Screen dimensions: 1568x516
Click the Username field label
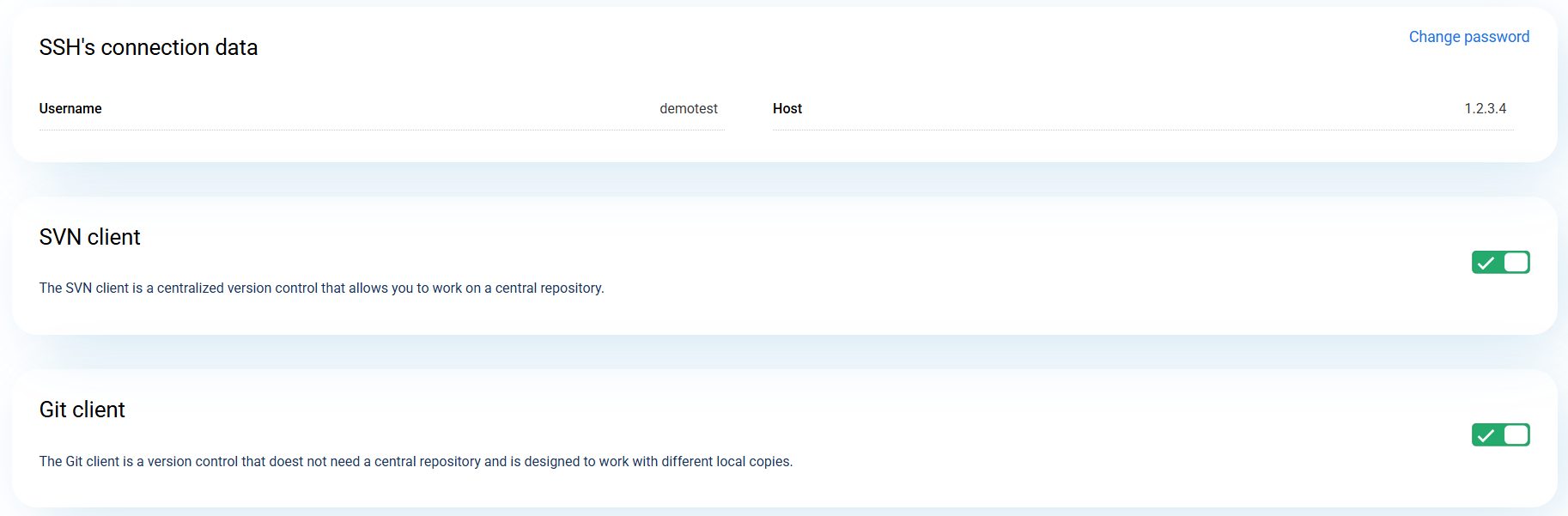click(x=70, y=109)
